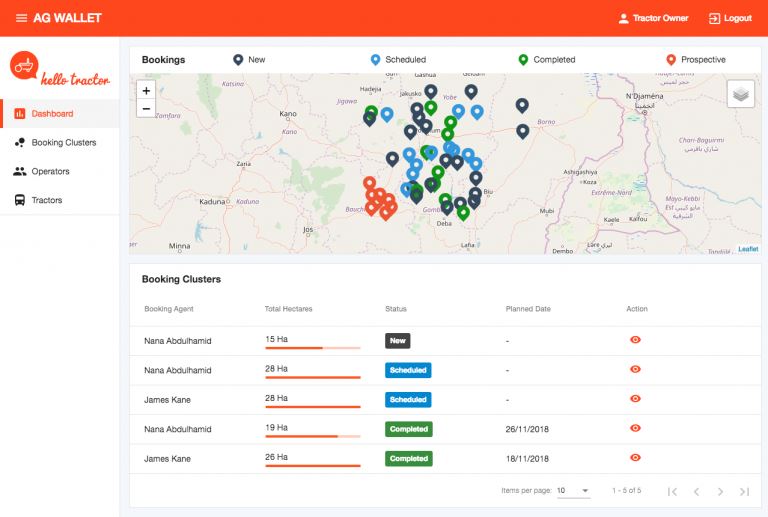Click the 26 Ha progress bar

pyautogui.click(x=312, y=465)
